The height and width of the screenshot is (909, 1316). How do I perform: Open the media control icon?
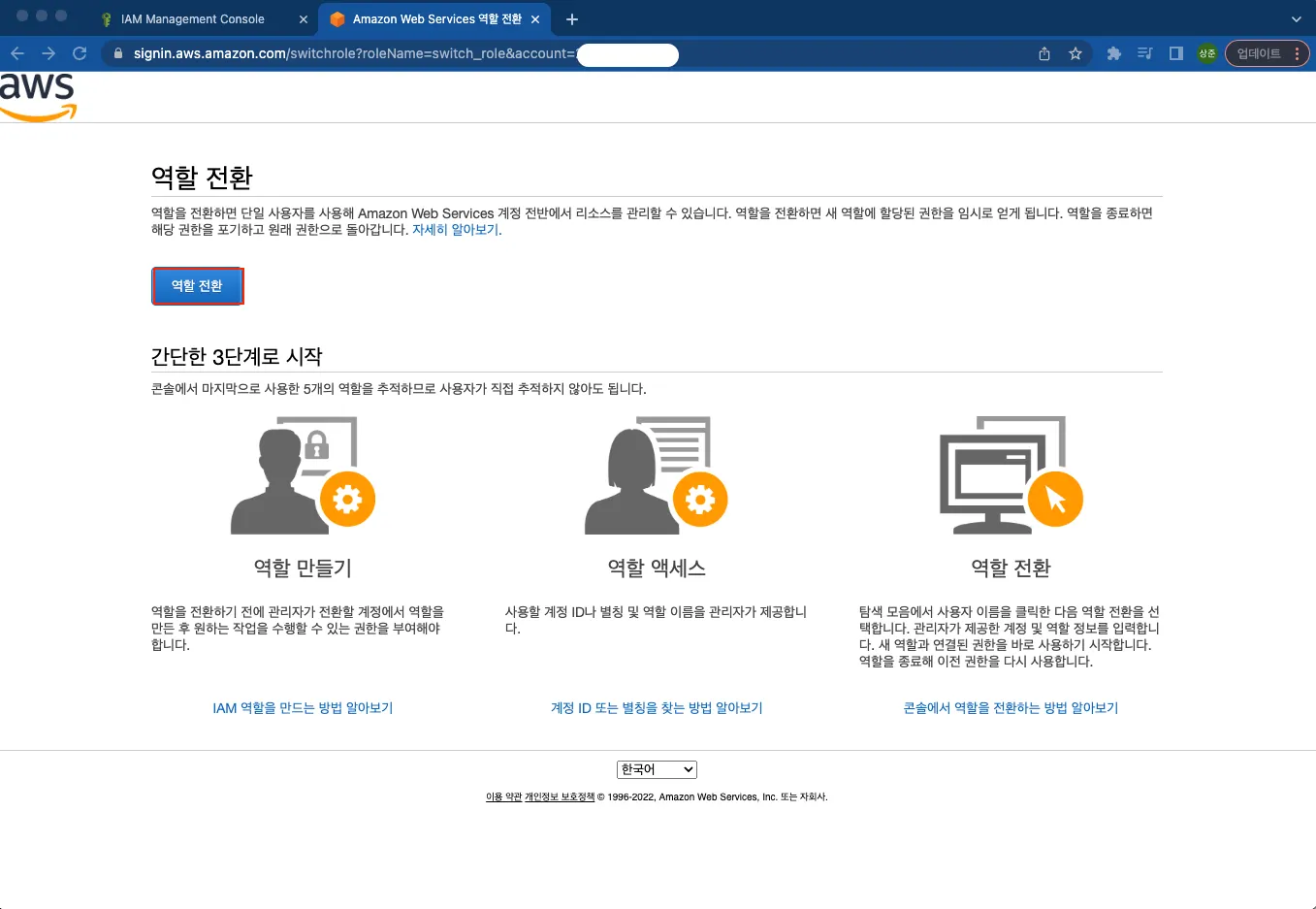tap(1145, 53)
